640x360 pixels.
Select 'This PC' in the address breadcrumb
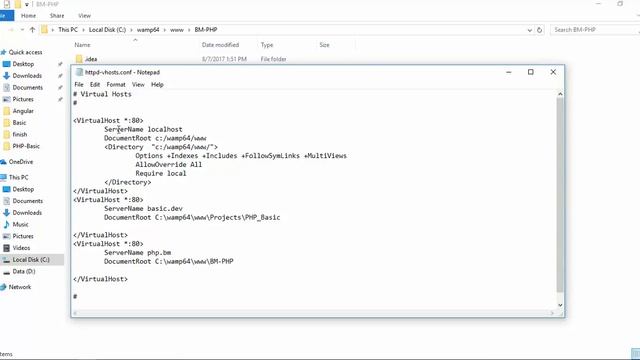[68, 30]
